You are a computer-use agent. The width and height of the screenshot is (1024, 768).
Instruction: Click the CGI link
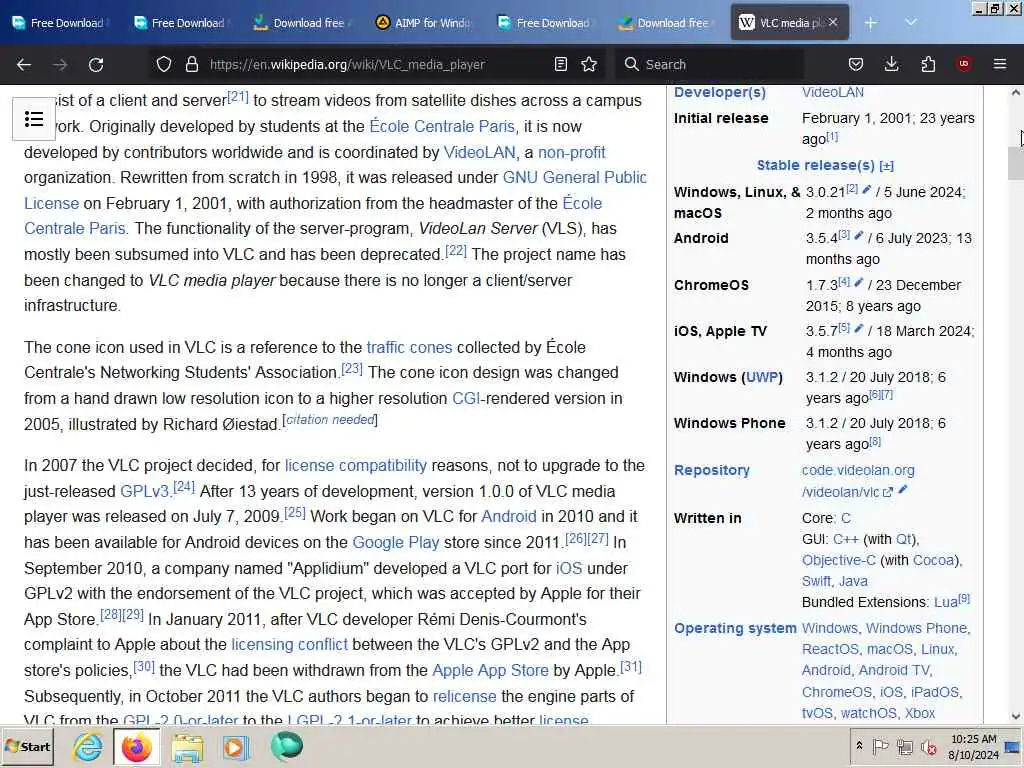click(466, 398)
